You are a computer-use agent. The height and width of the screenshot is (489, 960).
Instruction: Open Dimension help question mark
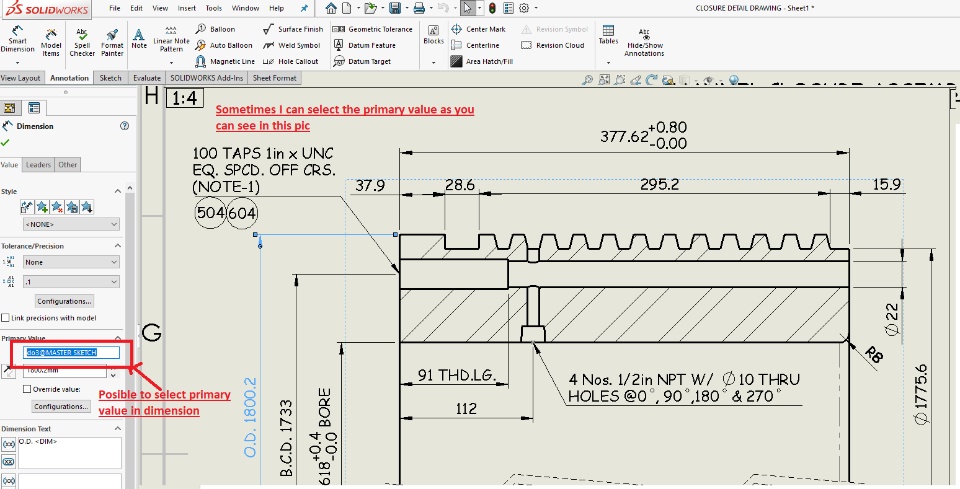click(125, 126)
